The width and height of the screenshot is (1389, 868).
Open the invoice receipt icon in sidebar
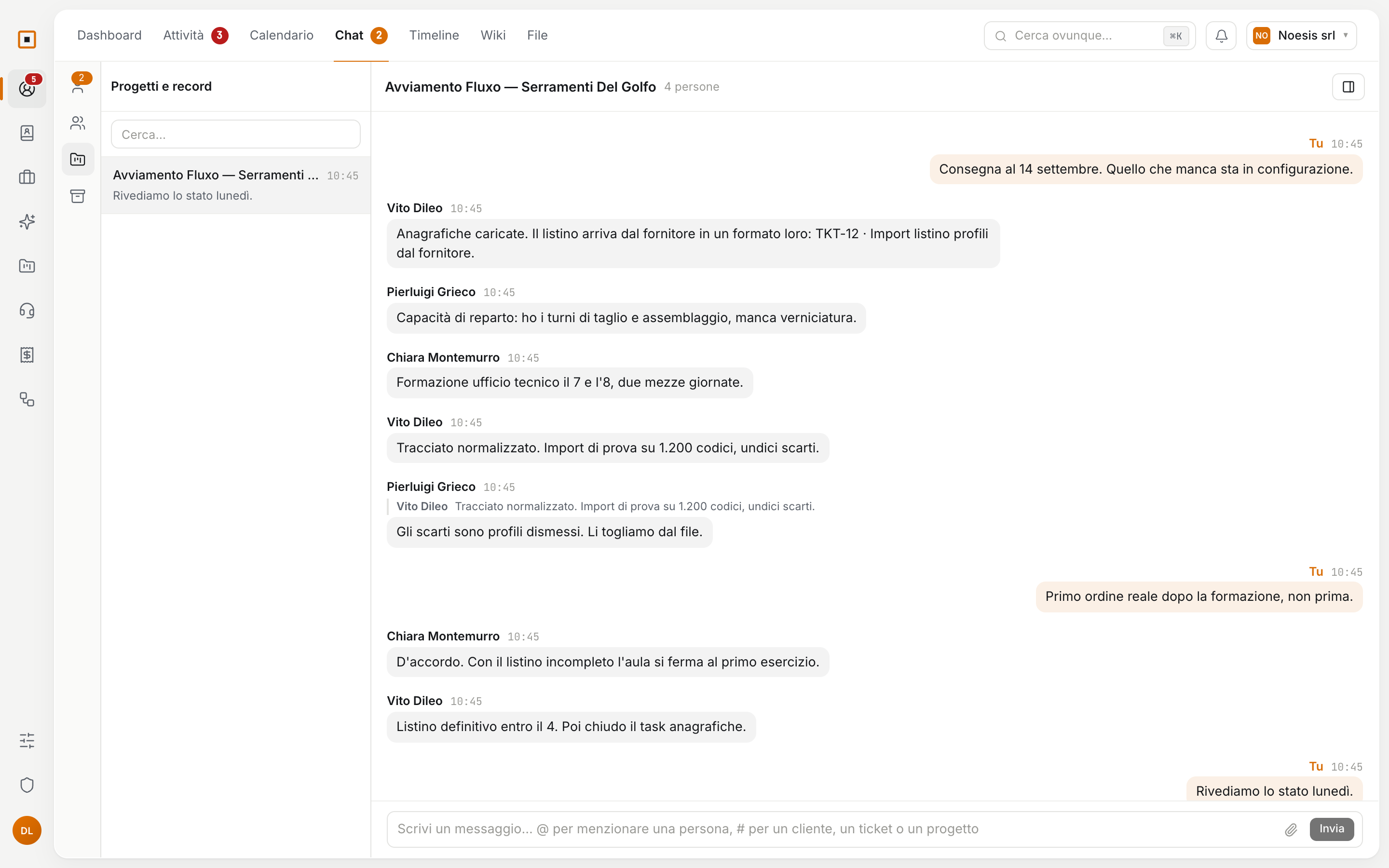pyautogui.click(x=27, y=355)
